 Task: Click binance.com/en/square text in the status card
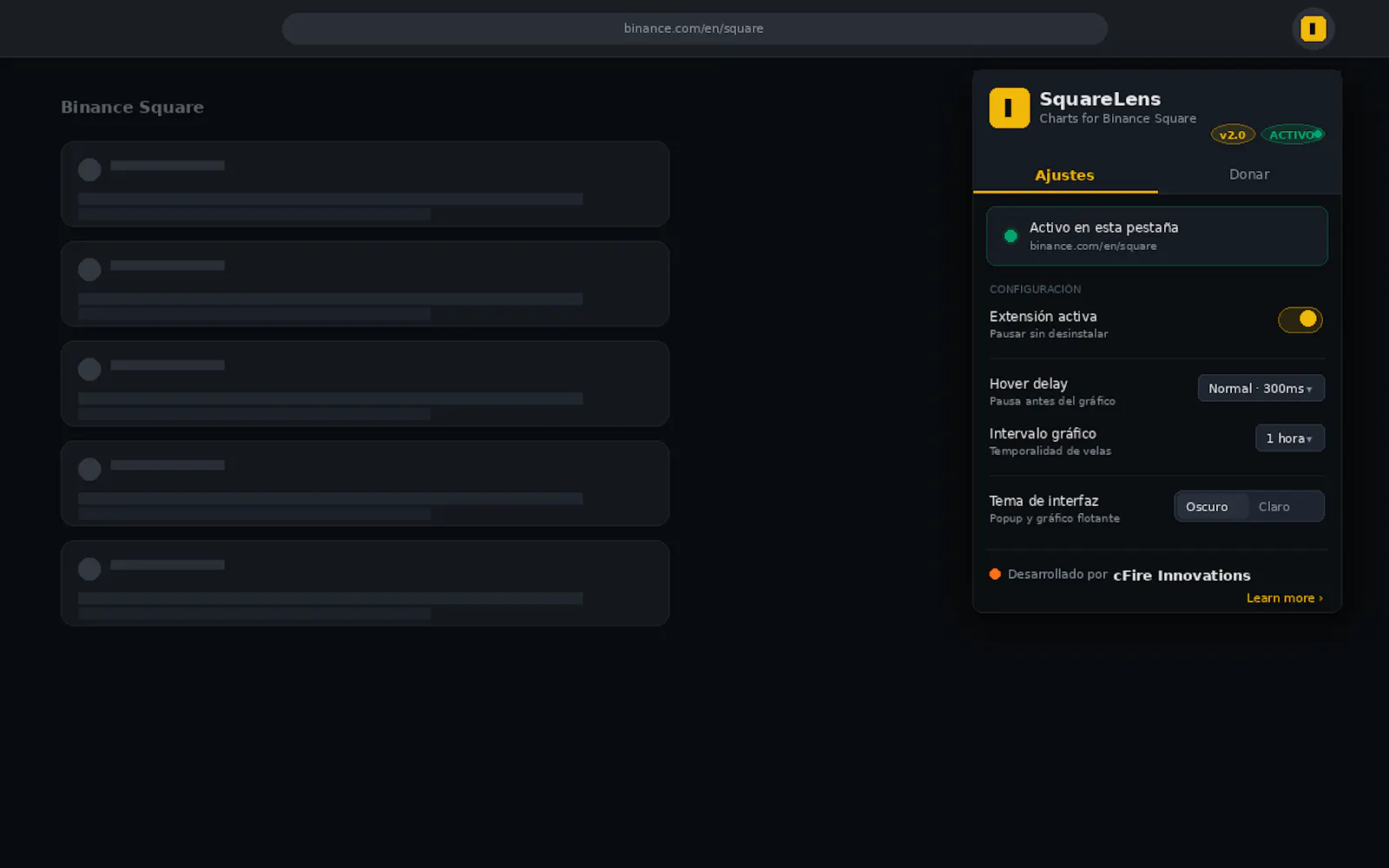coord(1093,247)
